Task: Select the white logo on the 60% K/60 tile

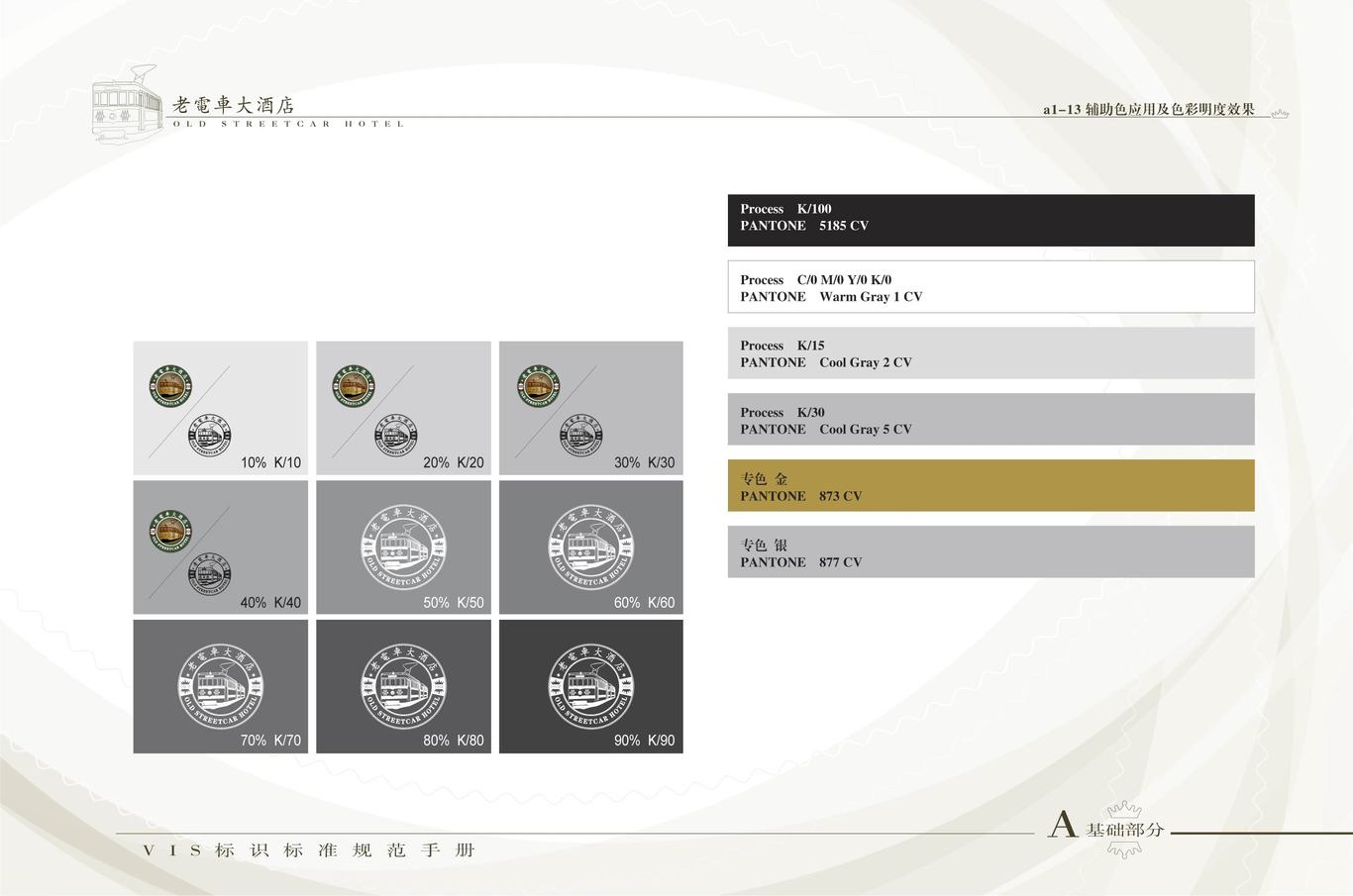Action: 590,548
